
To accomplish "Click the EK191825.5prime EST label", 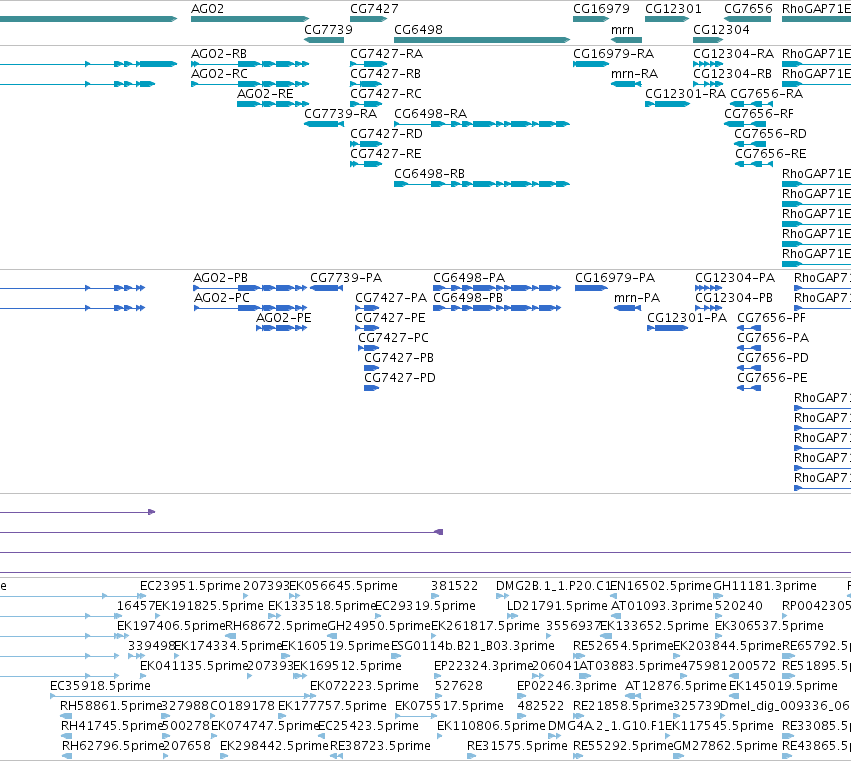I will pyautogui.click(x=209, y=606).
